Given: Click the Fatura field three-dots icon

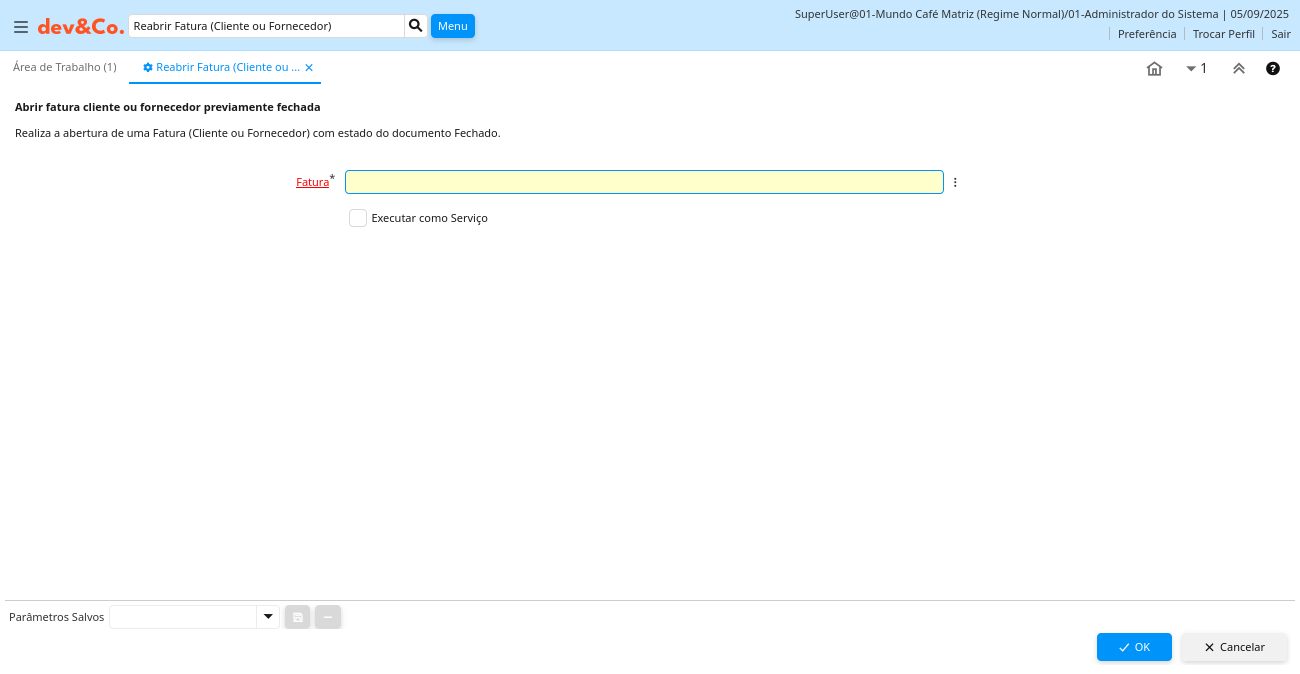Looking at the screenshot, I should pos(955,182).
